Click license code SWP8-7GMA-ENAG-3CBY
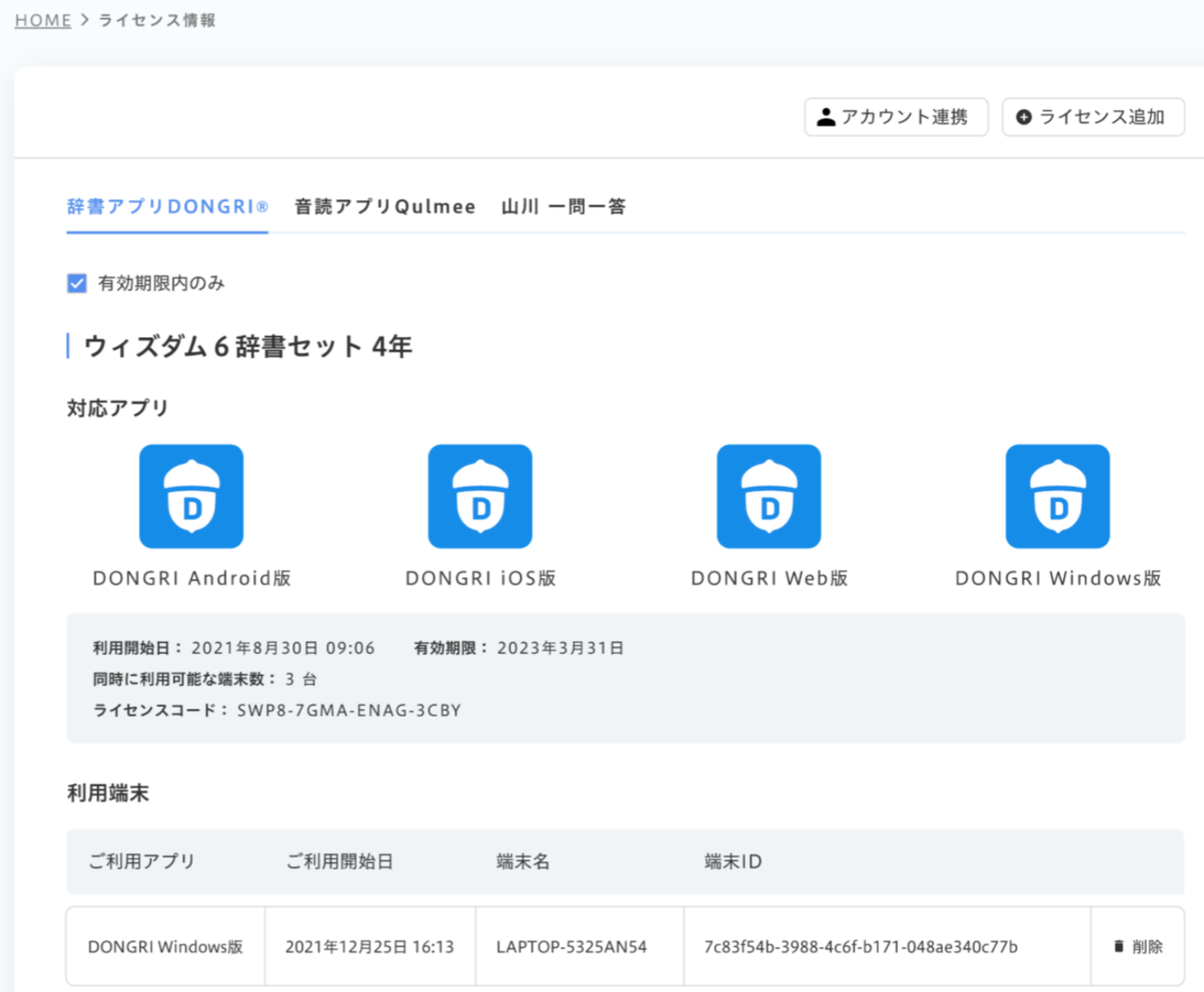1204x992 pixels. 349,710
